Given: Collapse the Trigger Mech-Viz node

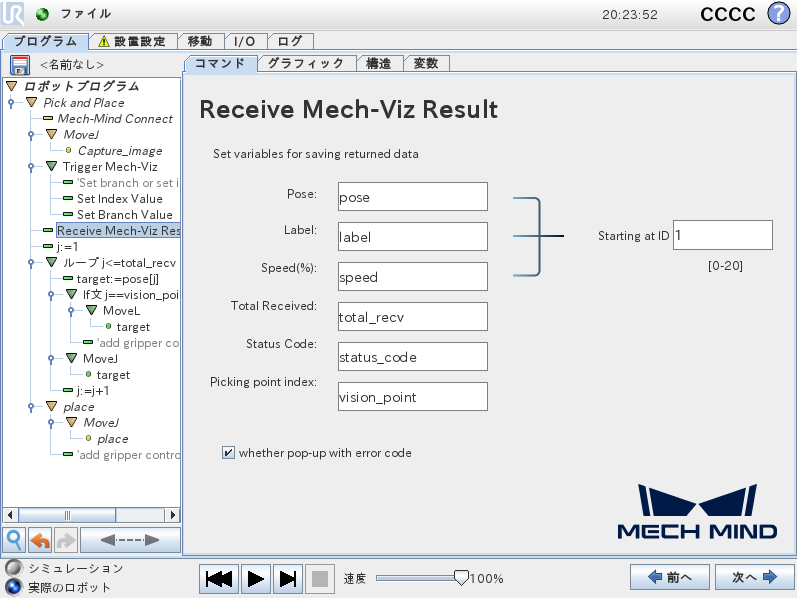Looking at the screenshot, I should pyautogui.click(x=51, y=166).
